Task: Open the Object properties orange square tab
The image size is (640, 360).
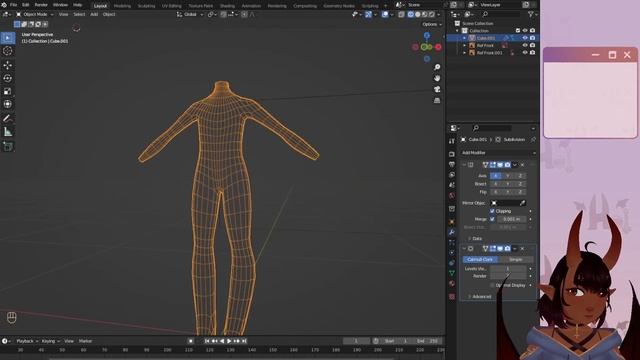Action: pos(452,222)
